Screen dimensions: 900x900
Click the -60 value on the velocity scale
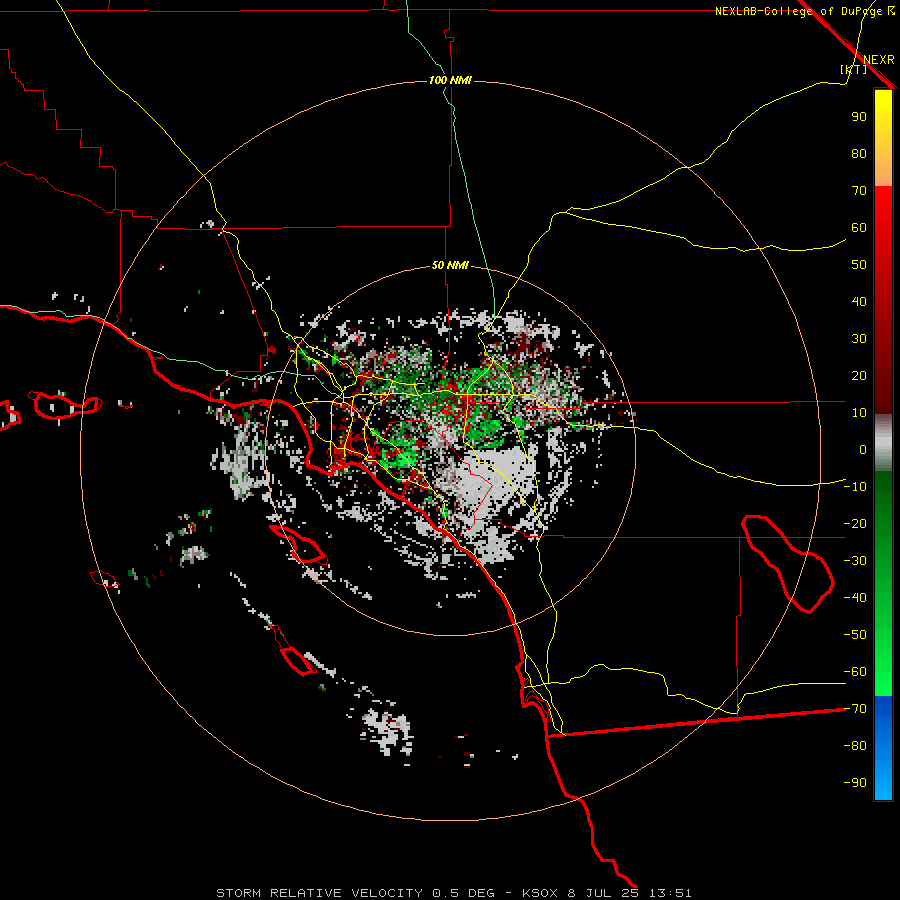(x=855, y=672)
